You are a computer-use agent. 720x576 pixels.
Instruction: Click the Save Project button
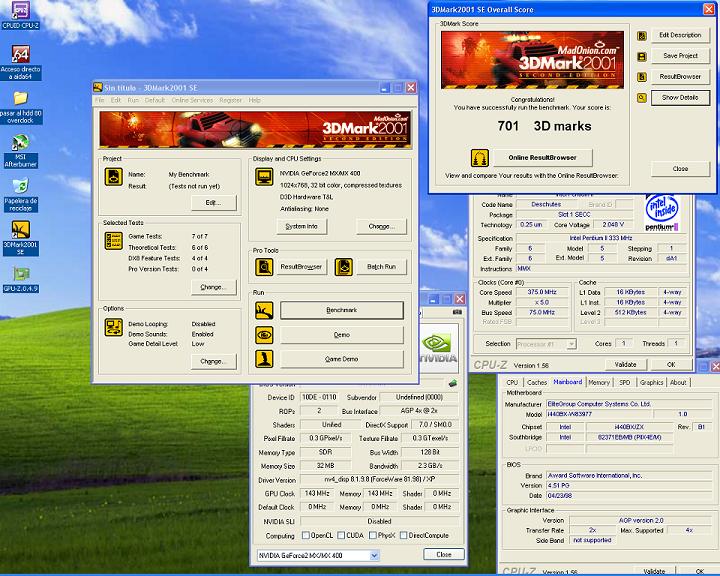coord(680,56)
